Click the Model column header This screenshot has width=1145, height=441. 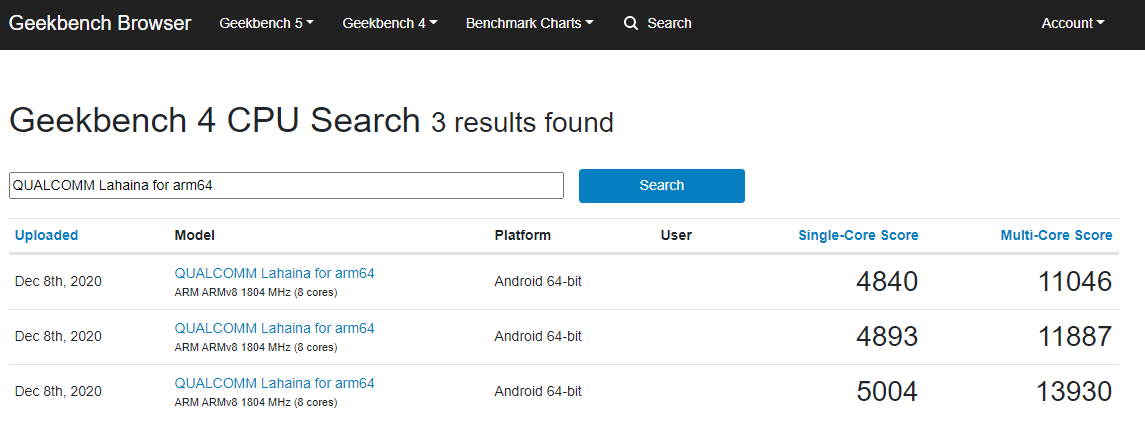[194, 235]
